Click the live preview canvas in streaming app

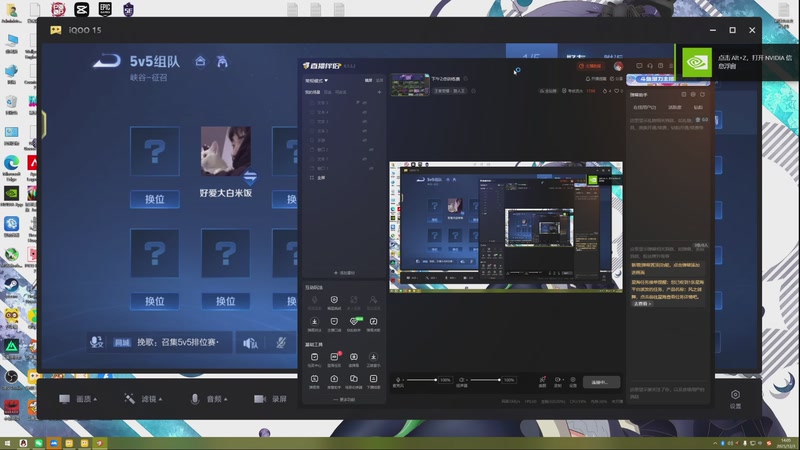(506, 227)
